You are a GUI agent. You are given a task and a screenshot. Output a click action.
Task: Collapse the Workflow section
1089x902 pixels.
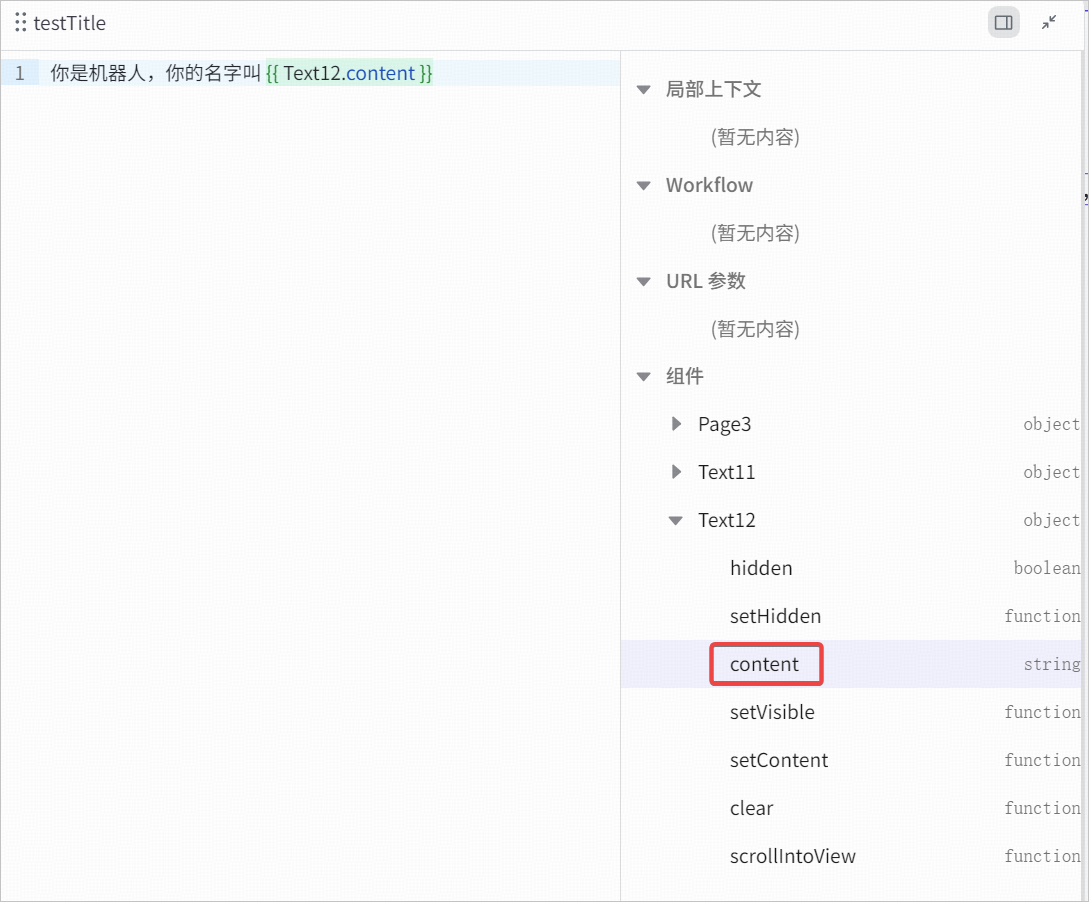click(644, 185)
